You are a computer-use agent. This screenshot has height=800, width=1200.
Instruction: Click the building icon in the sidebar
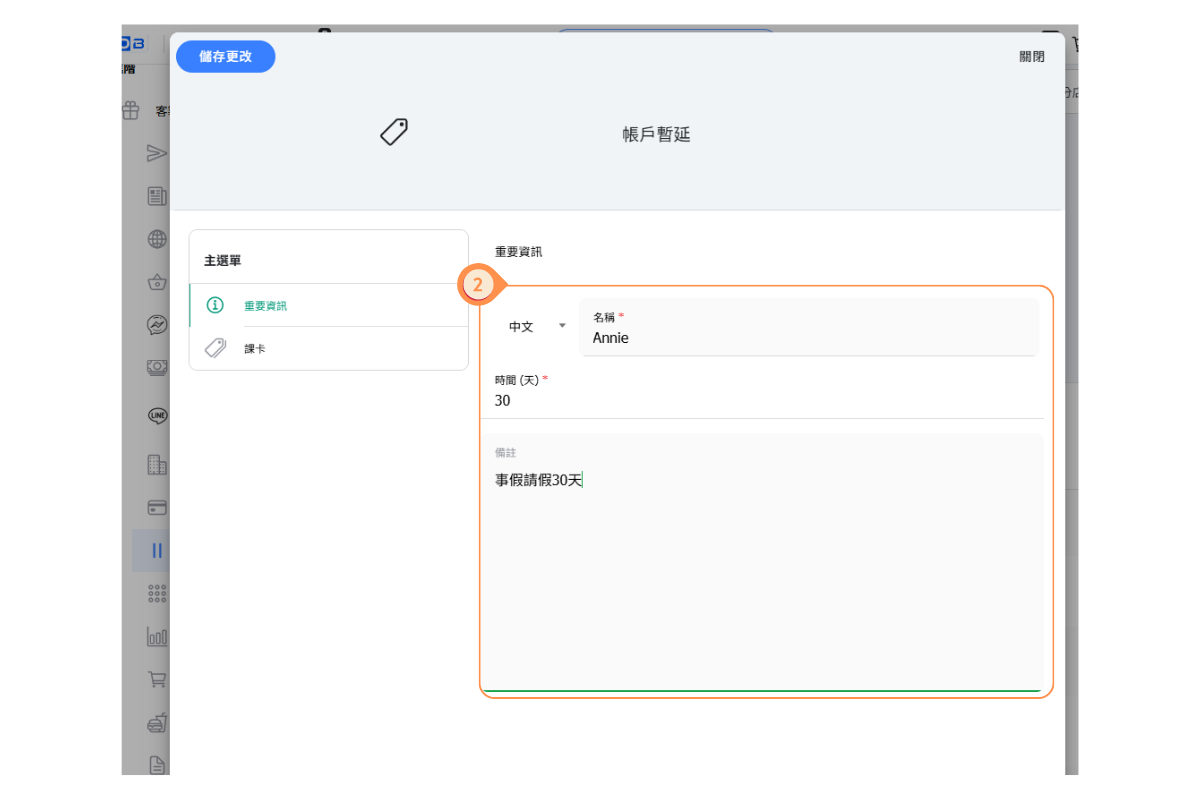(157, 464)
